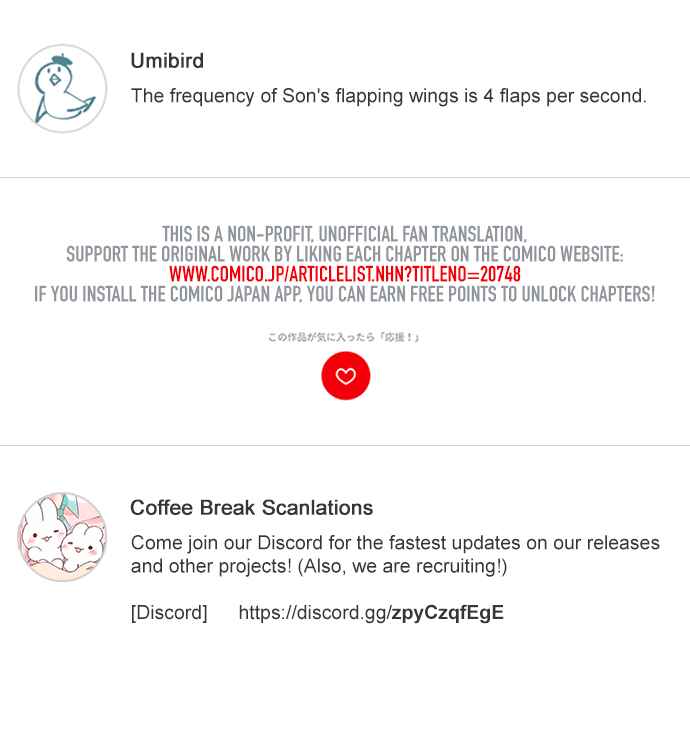The height and width of the screenshot is (744, 690).
Task: Click the bold zpyCzqfEgE invite code
Action: (x=448, y=613)
